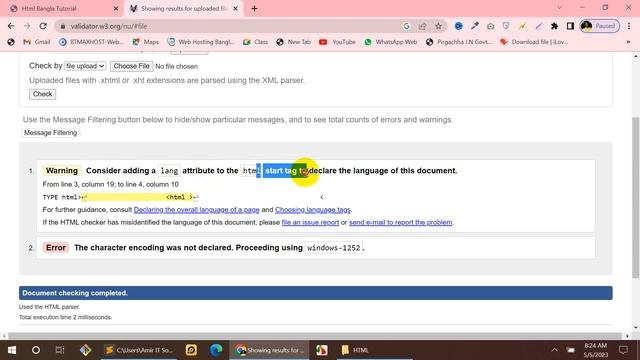Click the vertical page scrollbar
This screenshot has width=640, height=360.
click(636, 198)
